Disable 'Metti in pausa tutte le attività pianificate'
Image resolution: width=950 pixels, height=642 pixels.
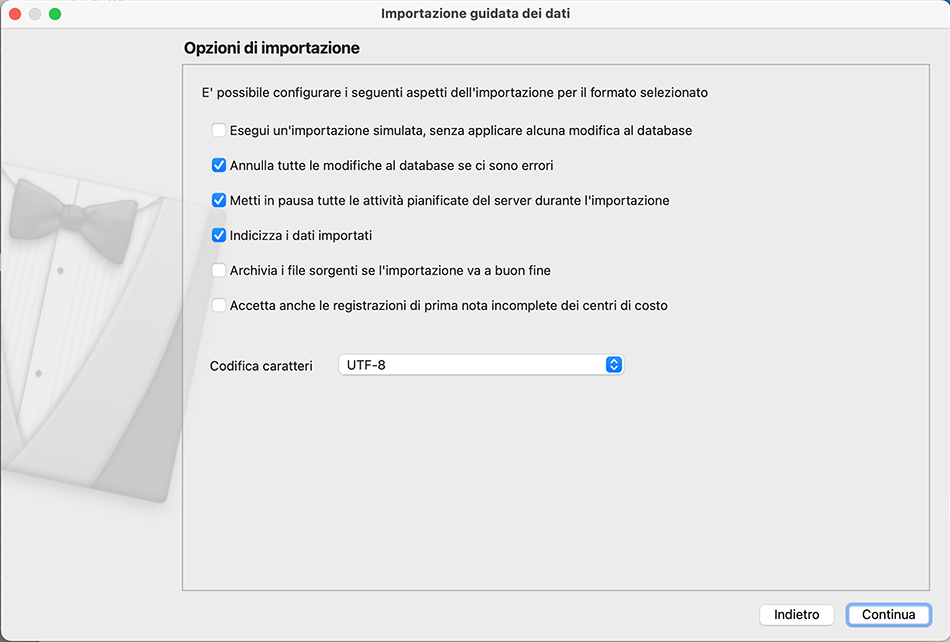tap(219, 200)
